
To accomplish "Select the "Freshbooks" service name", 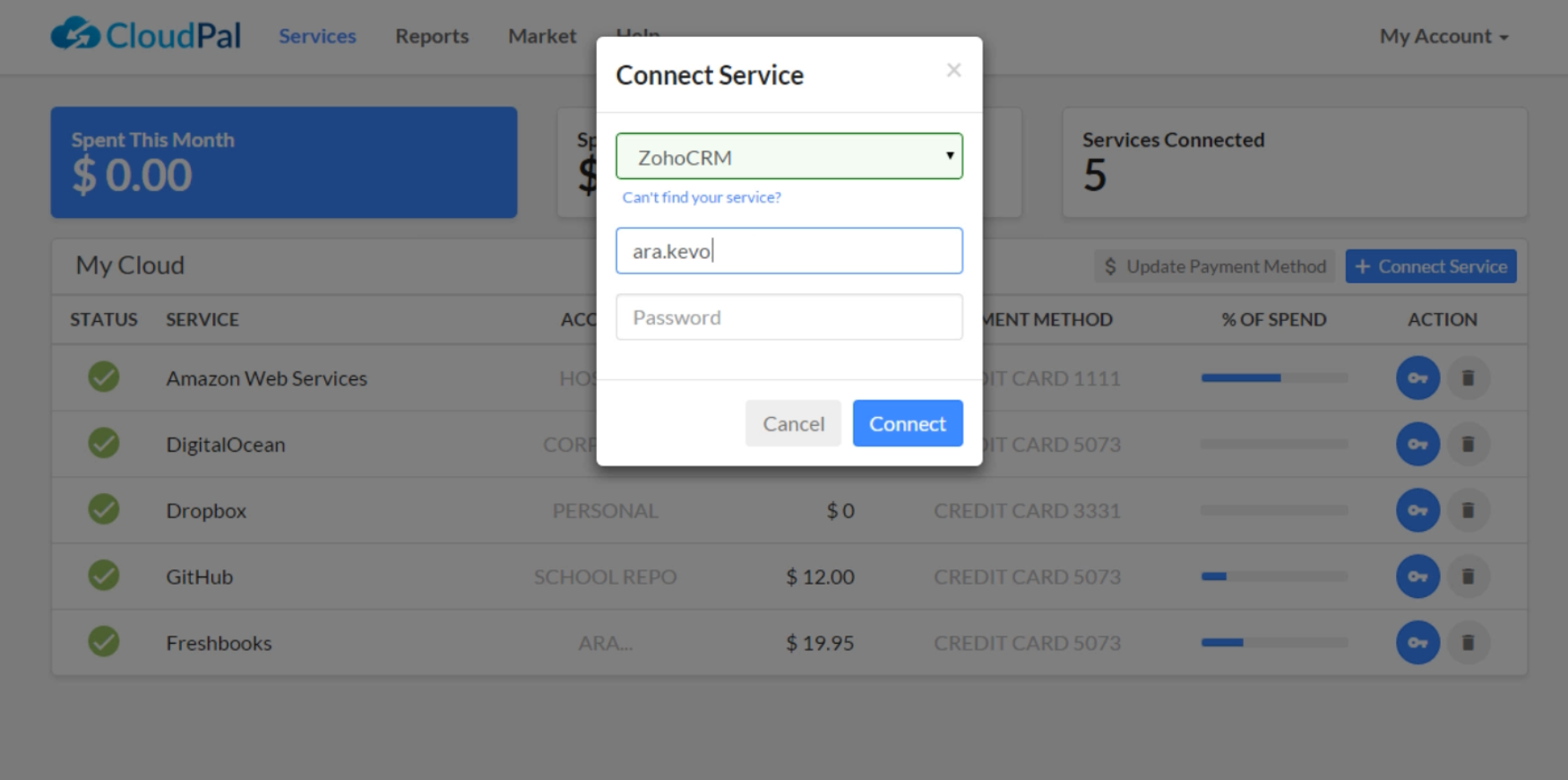I will (219, 643).
